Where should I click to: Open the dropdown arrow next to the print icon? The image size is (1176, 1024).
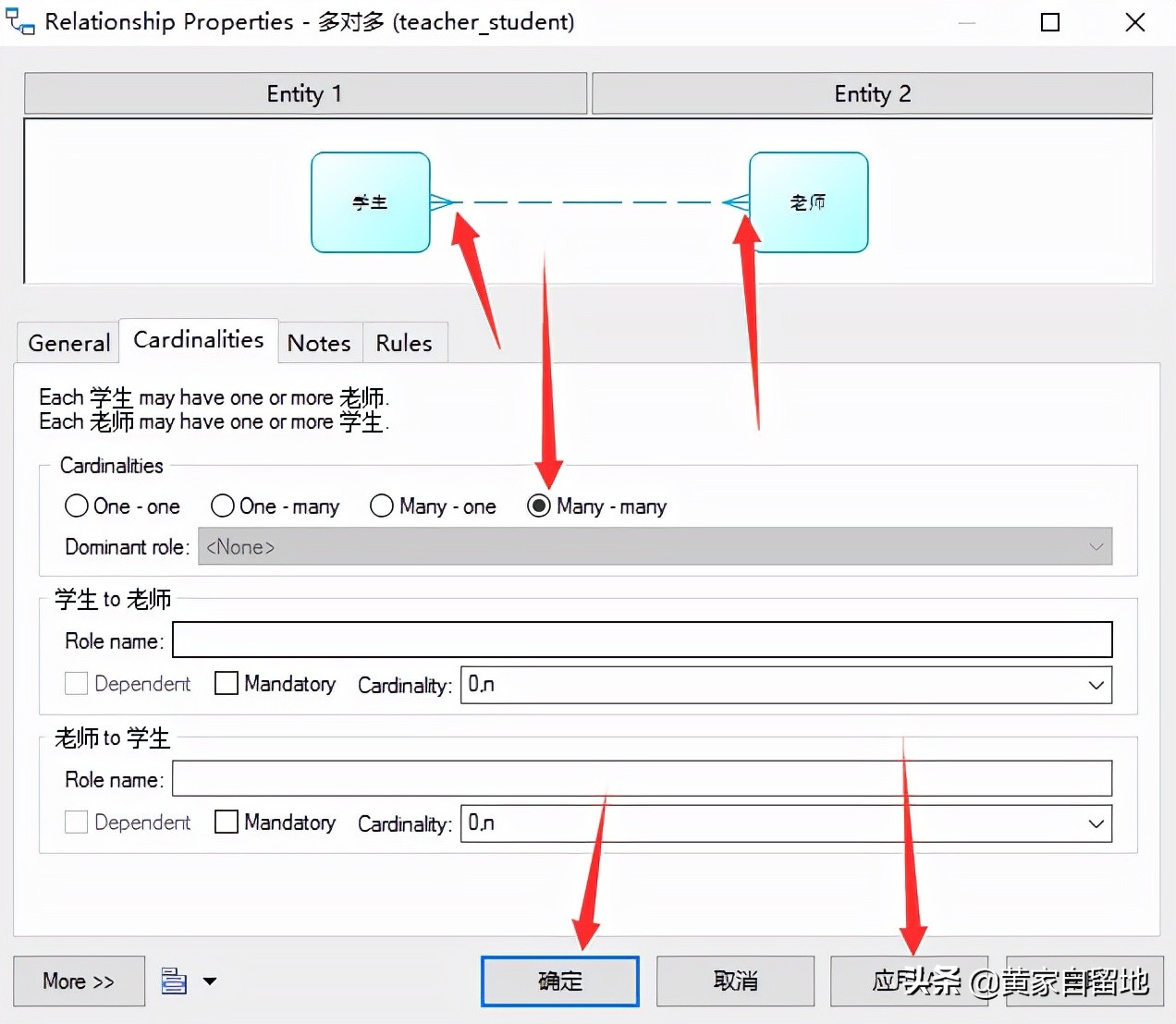[x=211, y=981]
